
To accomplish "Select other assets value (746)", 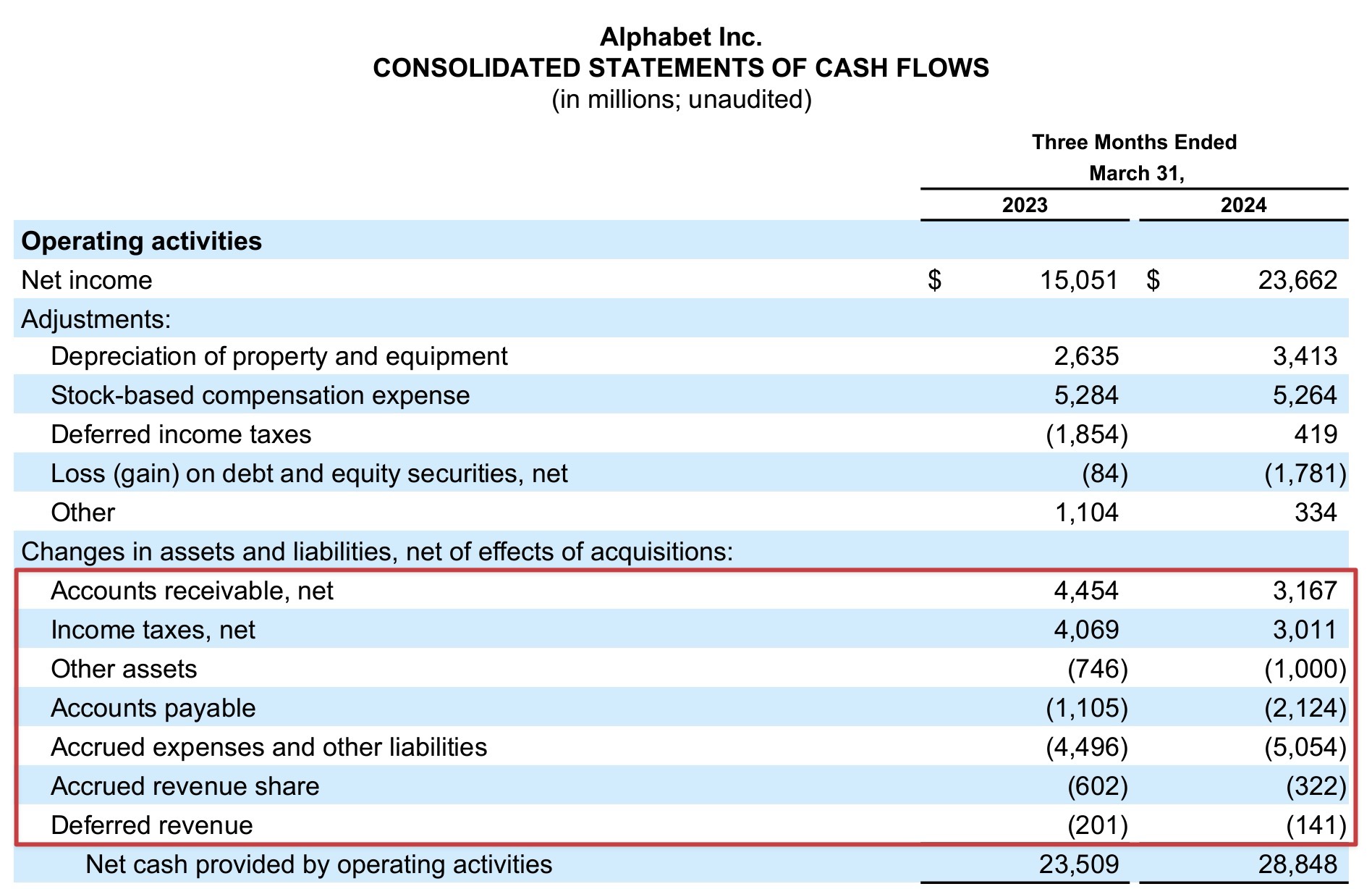I will [x=1098, y=670].
